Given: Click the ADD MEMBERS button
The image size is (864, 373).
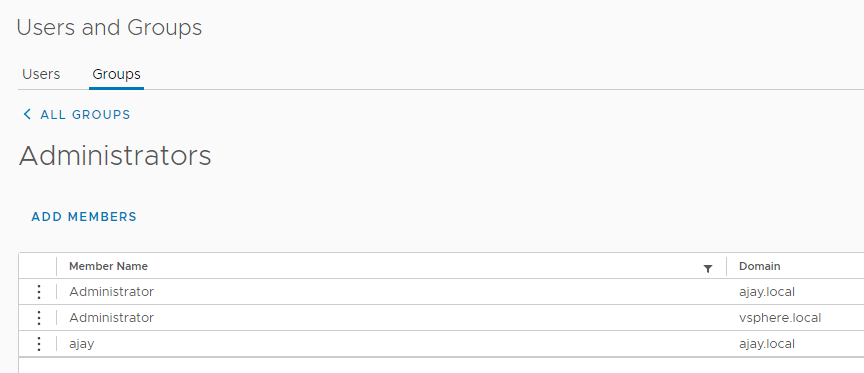Looking at the screenshot, I should pos(84,217).
